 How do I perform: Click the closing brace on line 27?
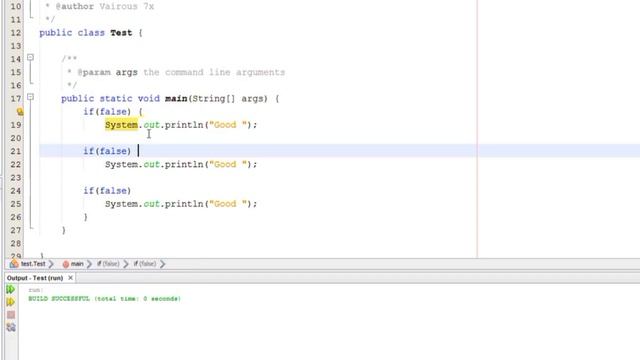point(64,230)
